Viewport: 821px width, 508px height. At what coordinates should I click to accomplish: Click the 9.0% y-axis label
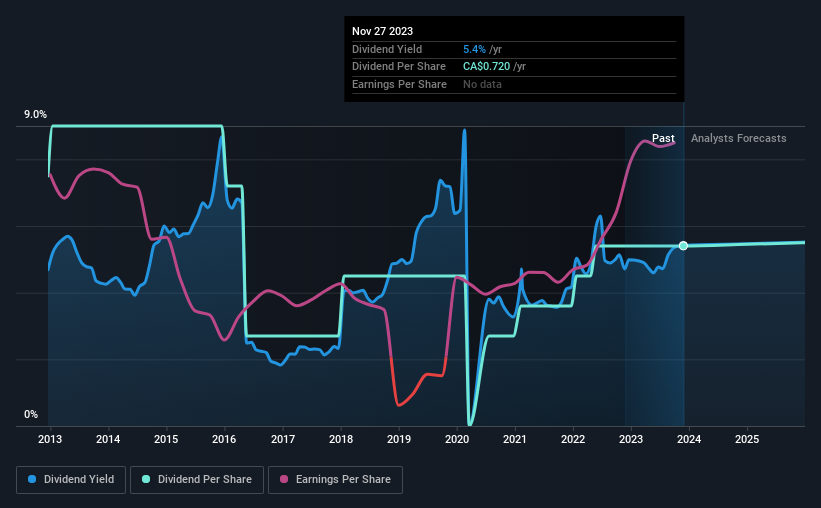(35, 115)
